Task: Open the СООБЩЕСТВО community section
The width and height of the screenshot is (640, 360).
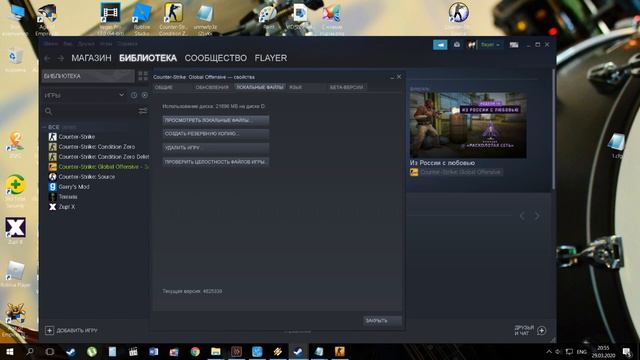Action: (216, 58)
